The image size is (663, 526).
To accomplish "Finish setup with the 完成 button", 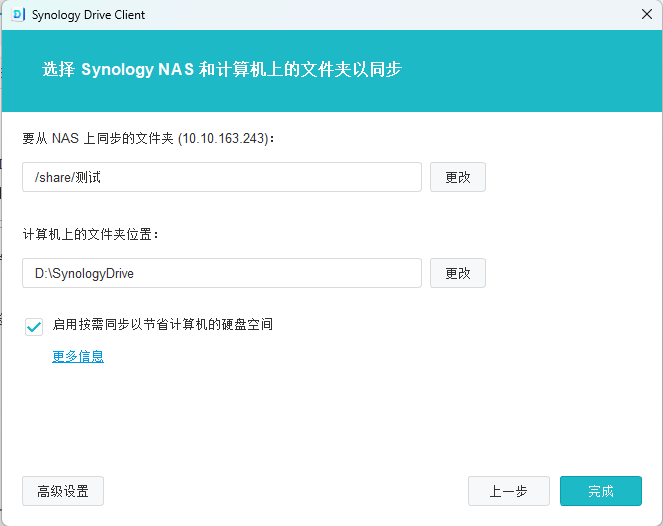I will tap(601, 491).
